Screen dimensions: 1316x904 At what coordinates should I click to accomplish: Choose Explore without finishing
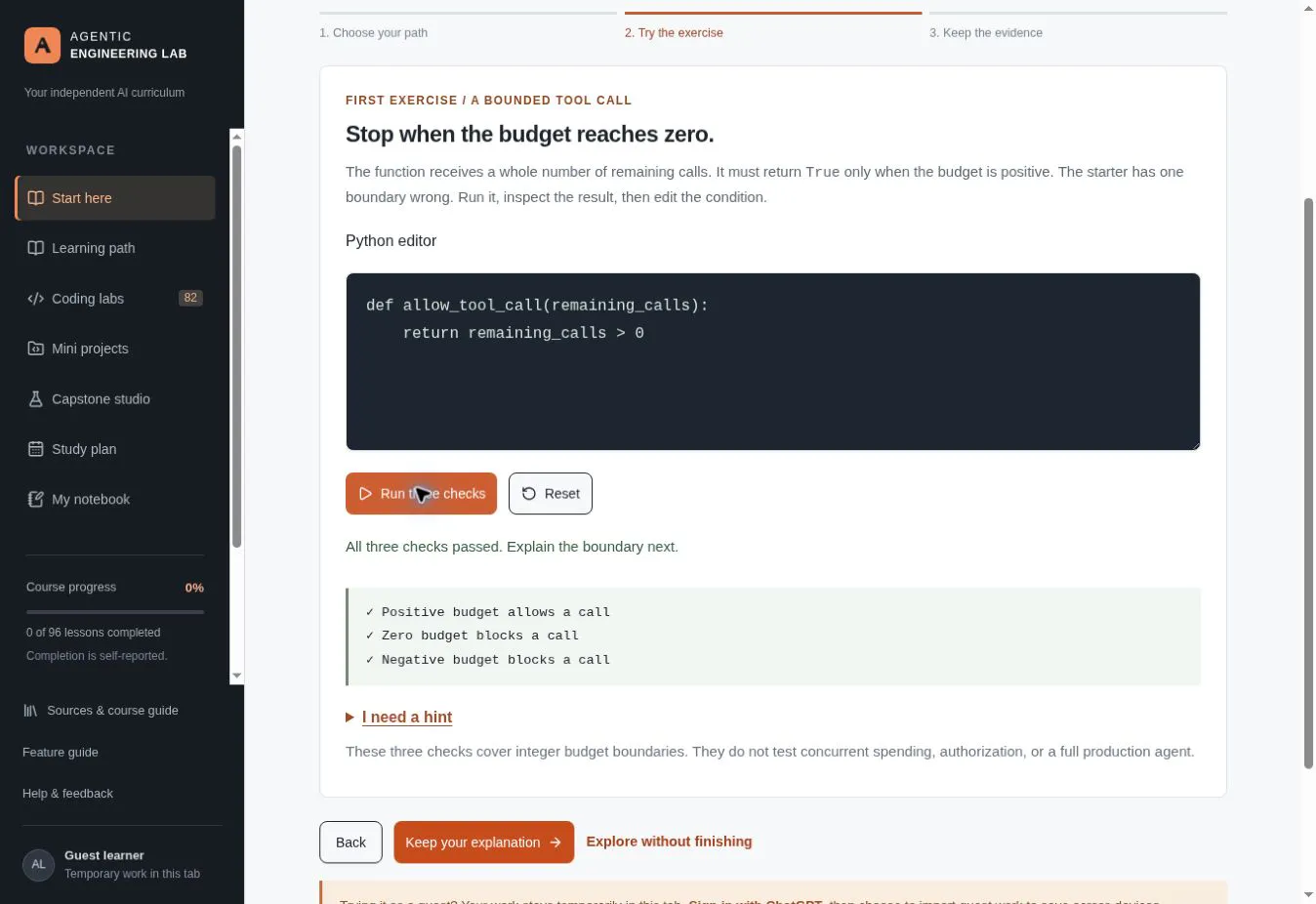click(x=669, y=842)
